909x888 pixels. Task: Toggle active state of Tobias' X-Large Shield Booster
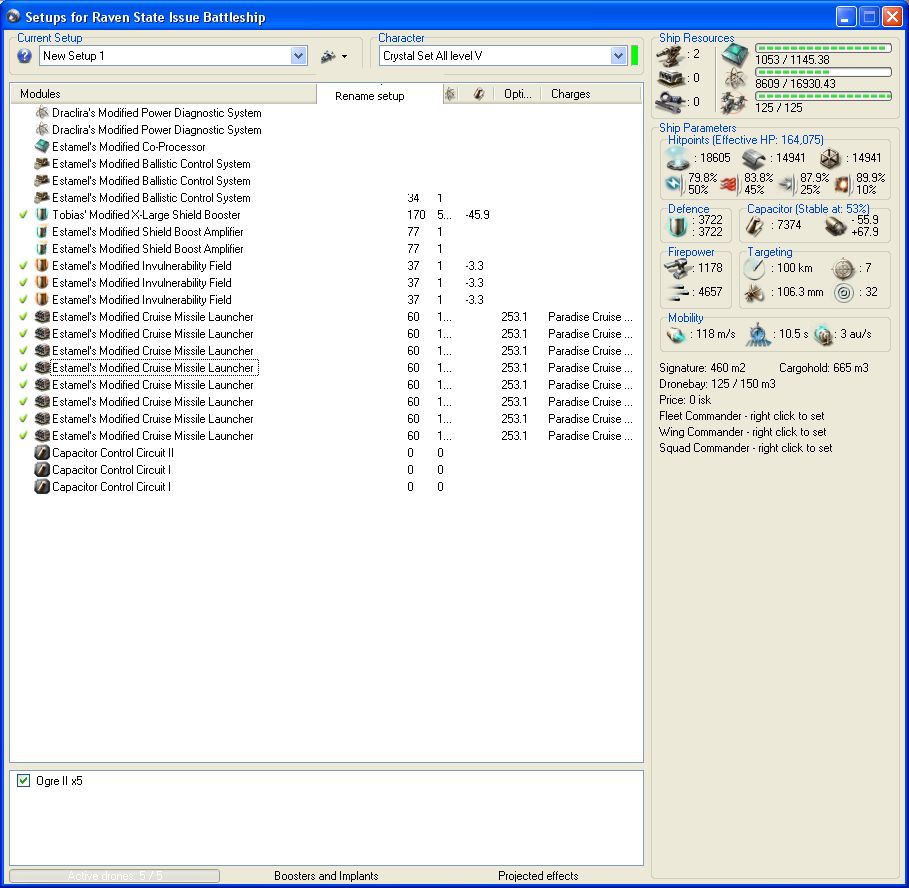23,215
